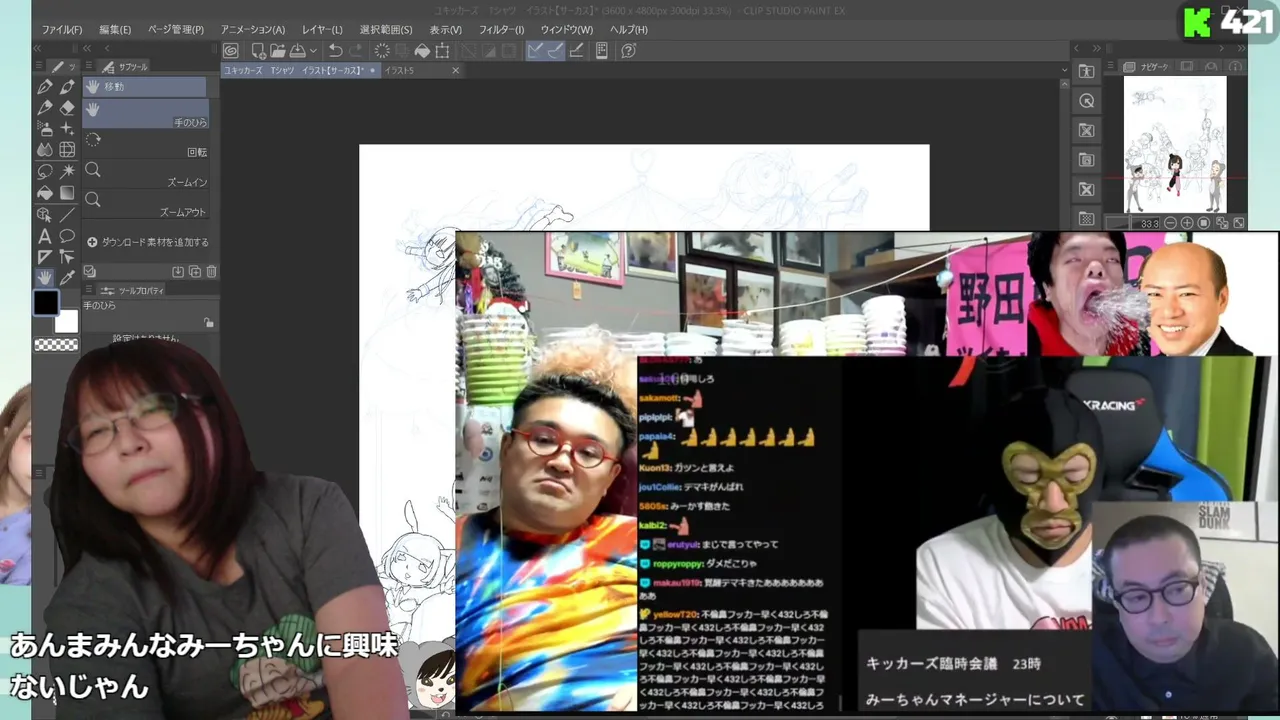This screenshot has width=1280, height=720.
Task: Open the アニメーション(A) menu
Action: pyautogui.click(x=253, y=30)
